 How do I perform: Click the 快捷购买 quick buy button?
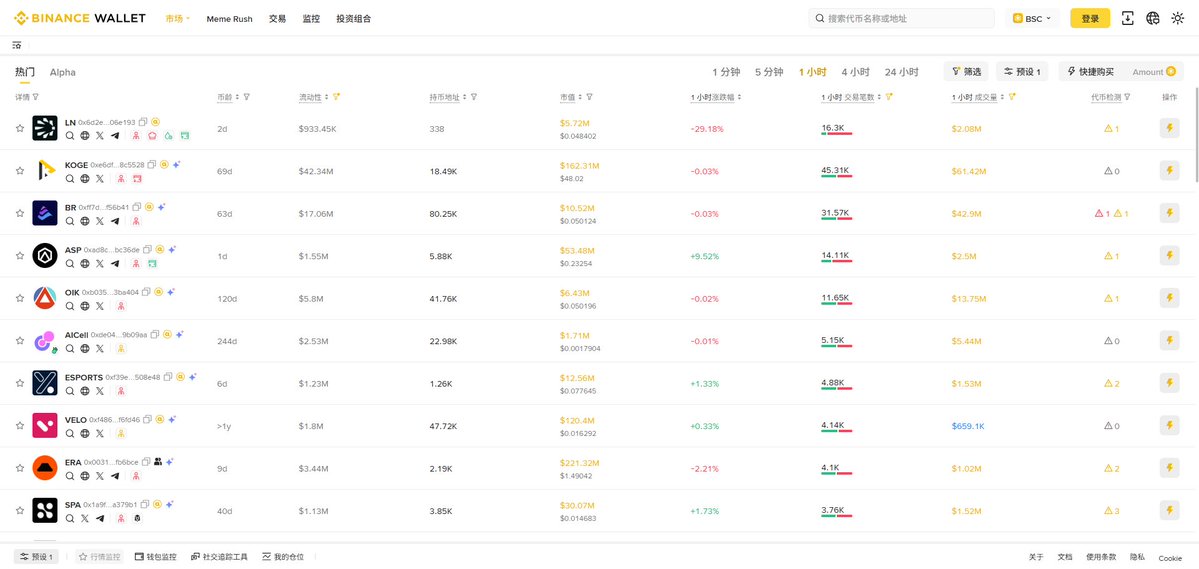[1090, 72]
